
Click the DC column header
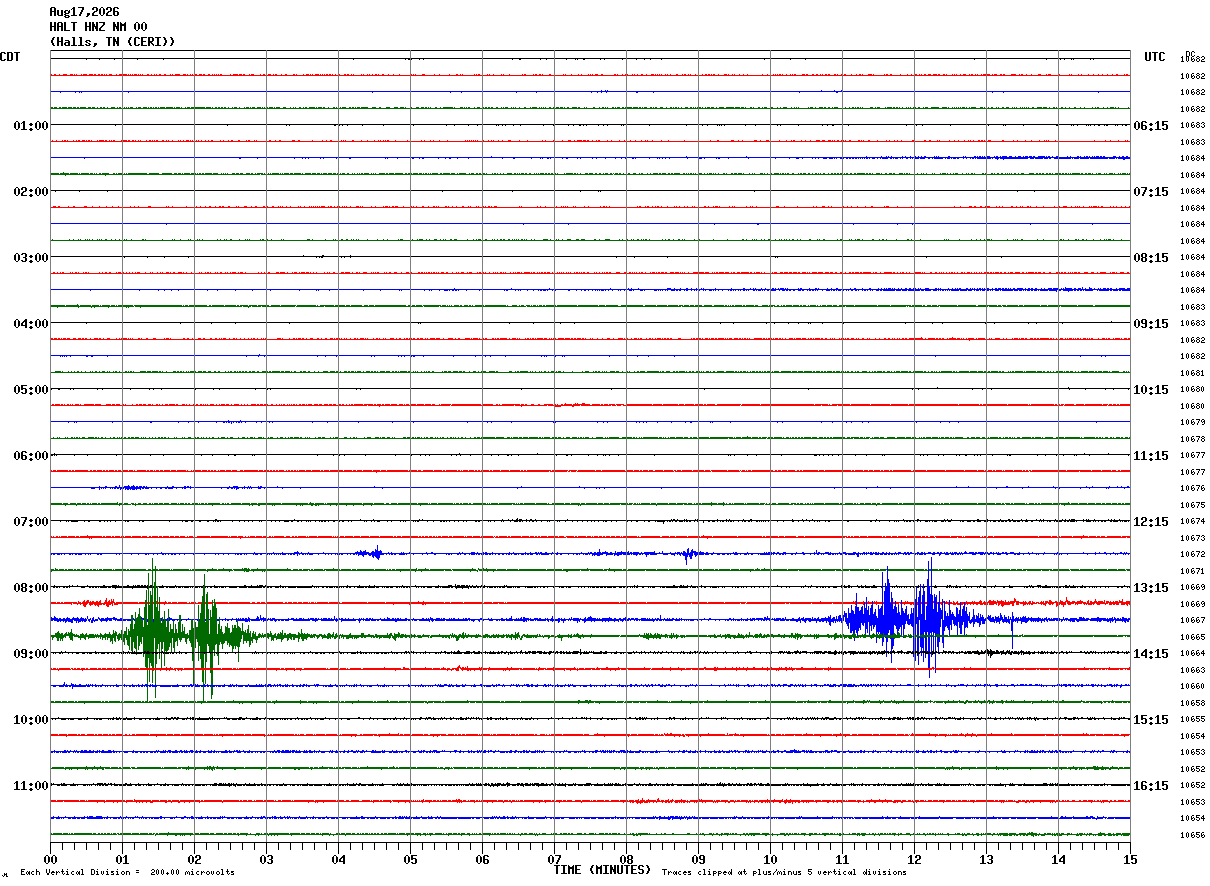tap(1190, 54)
